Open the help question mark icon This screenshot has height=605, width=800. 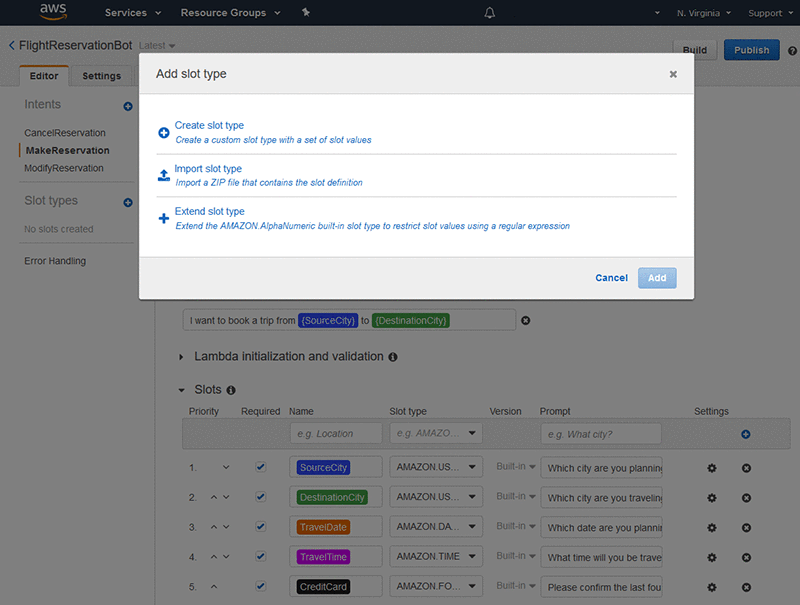click(792, 51)
